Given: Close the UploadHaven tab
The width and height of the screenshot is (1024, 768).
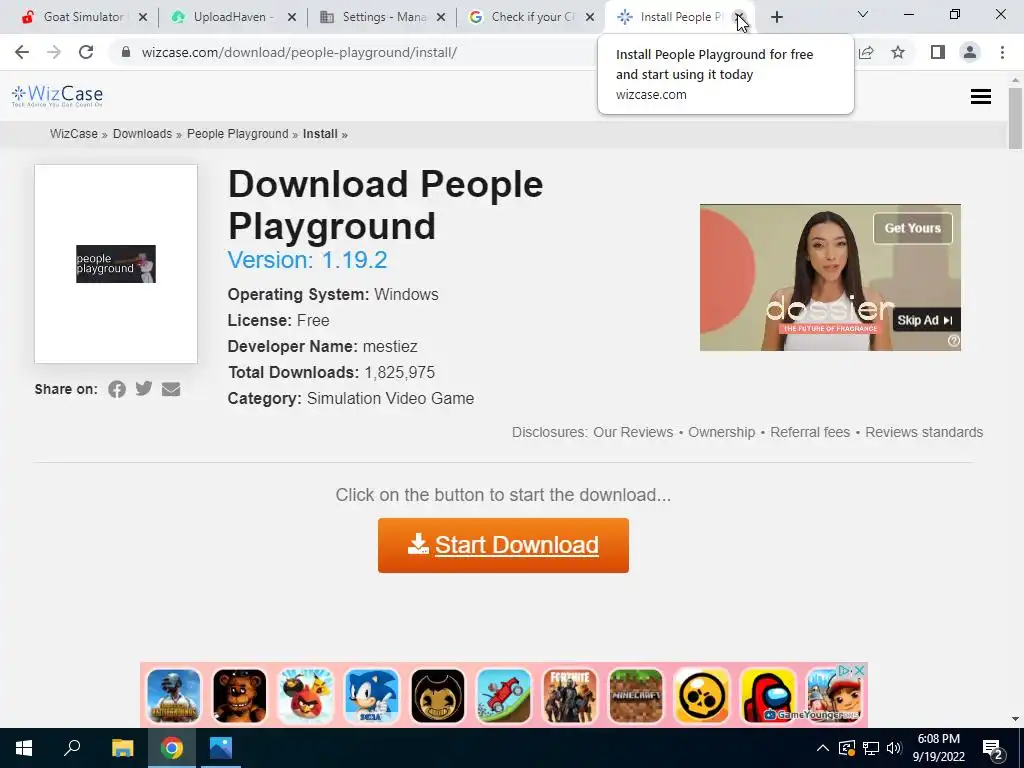Looking at the screenshot, I should tap(292, 17).
